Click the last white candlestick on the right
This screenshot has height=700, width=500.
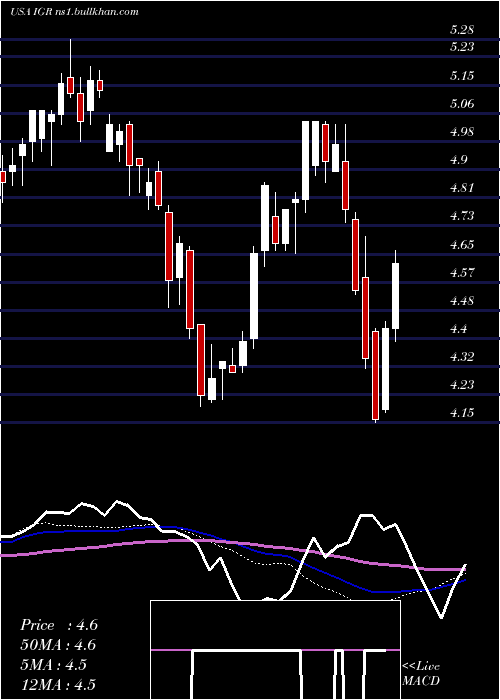click(395, 296)
